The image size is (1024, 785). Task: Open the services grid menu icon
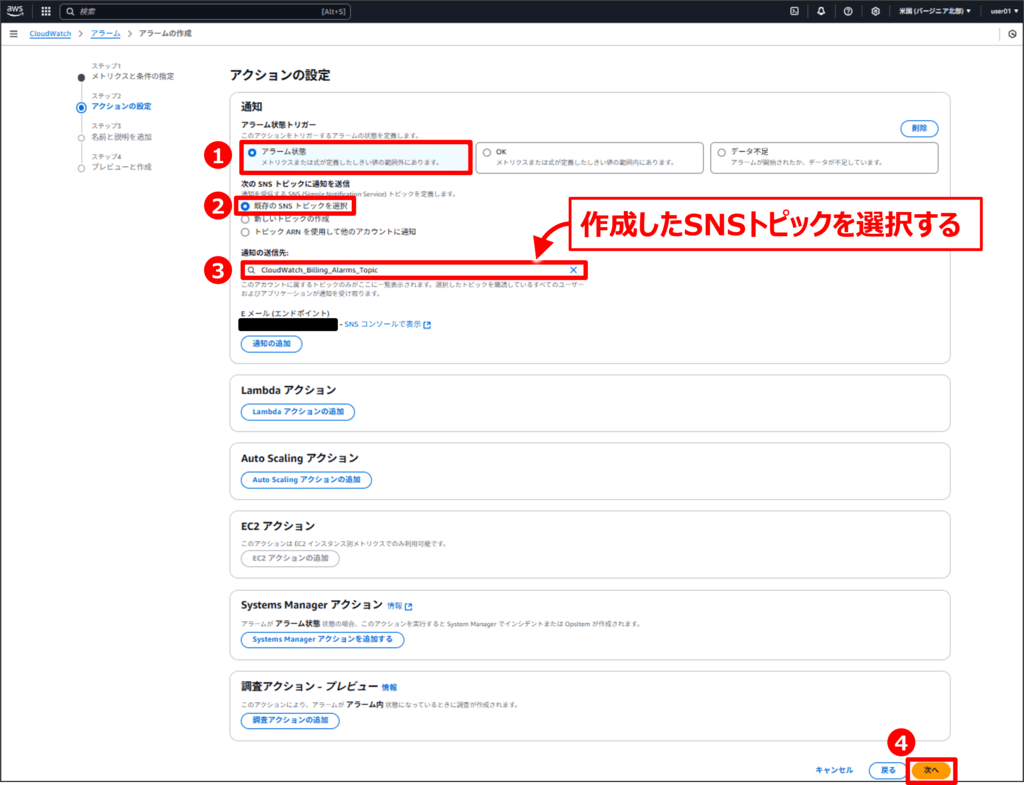[46, 11]
